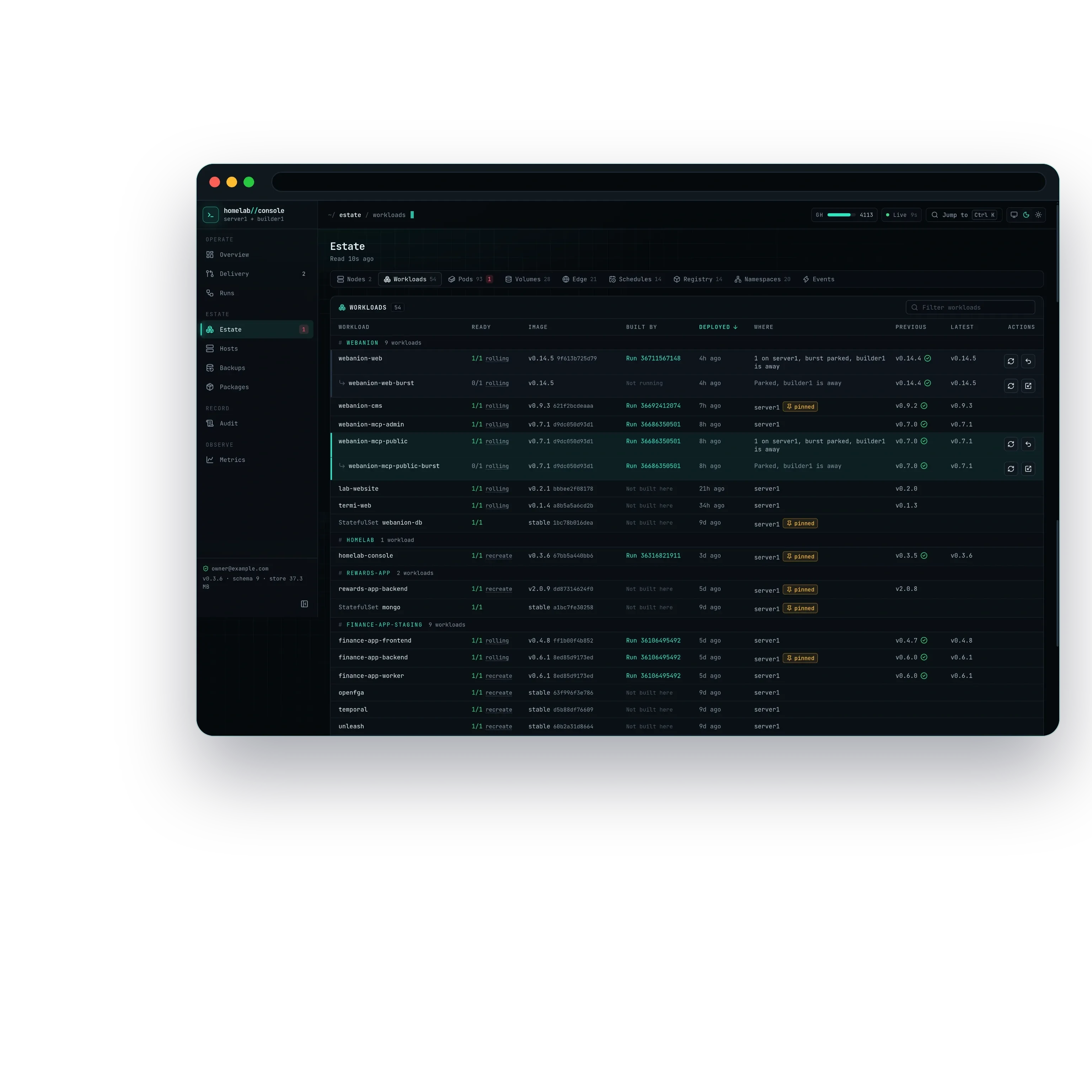Switch to the Volumes tab
1092x1092 pixels.
pos(528,279)
